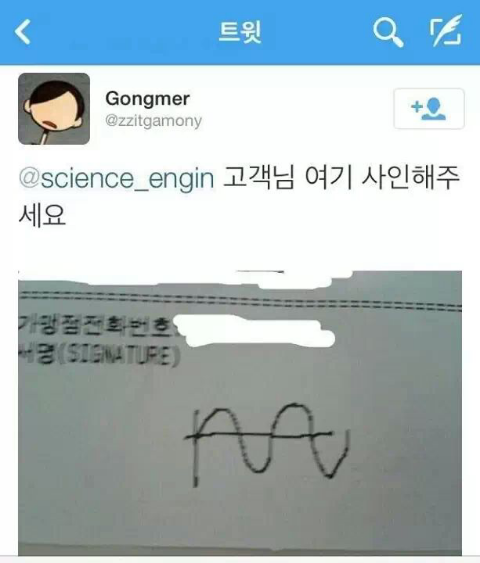
Task: Open search with the magnifying glass icon
Action: 388,33
